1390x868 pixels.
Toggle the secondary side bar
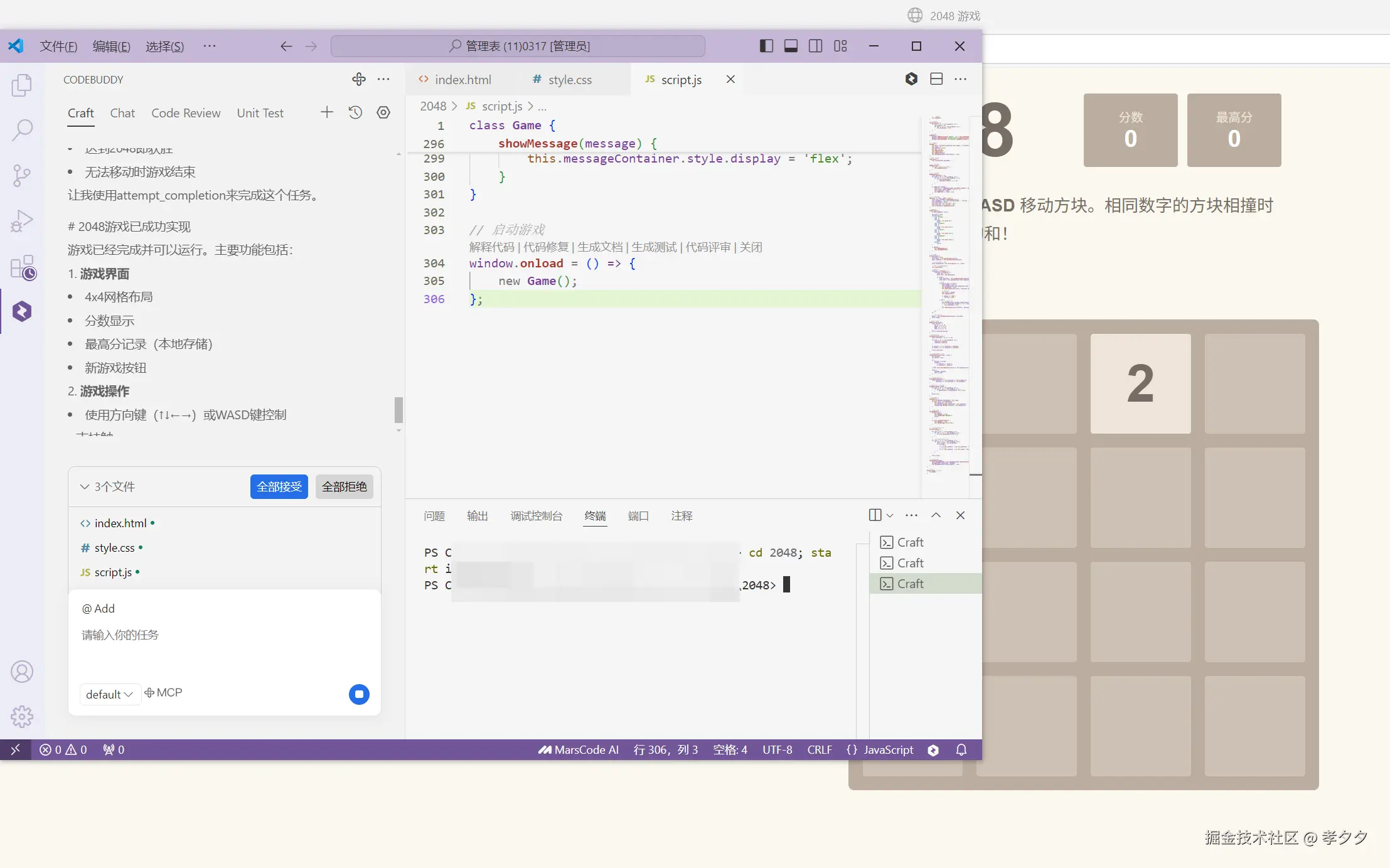[x=815, y=46]
